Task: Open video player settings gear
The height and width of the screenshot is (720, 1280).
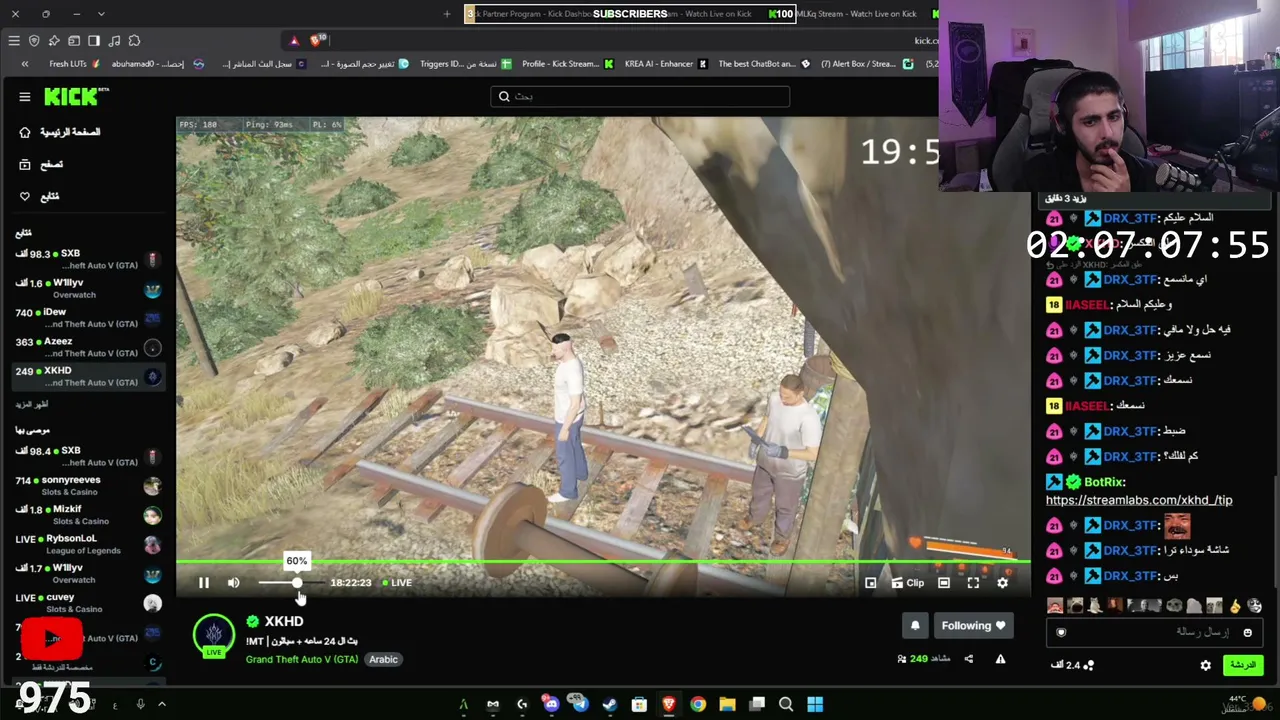Action: (x=1002, y=583)
